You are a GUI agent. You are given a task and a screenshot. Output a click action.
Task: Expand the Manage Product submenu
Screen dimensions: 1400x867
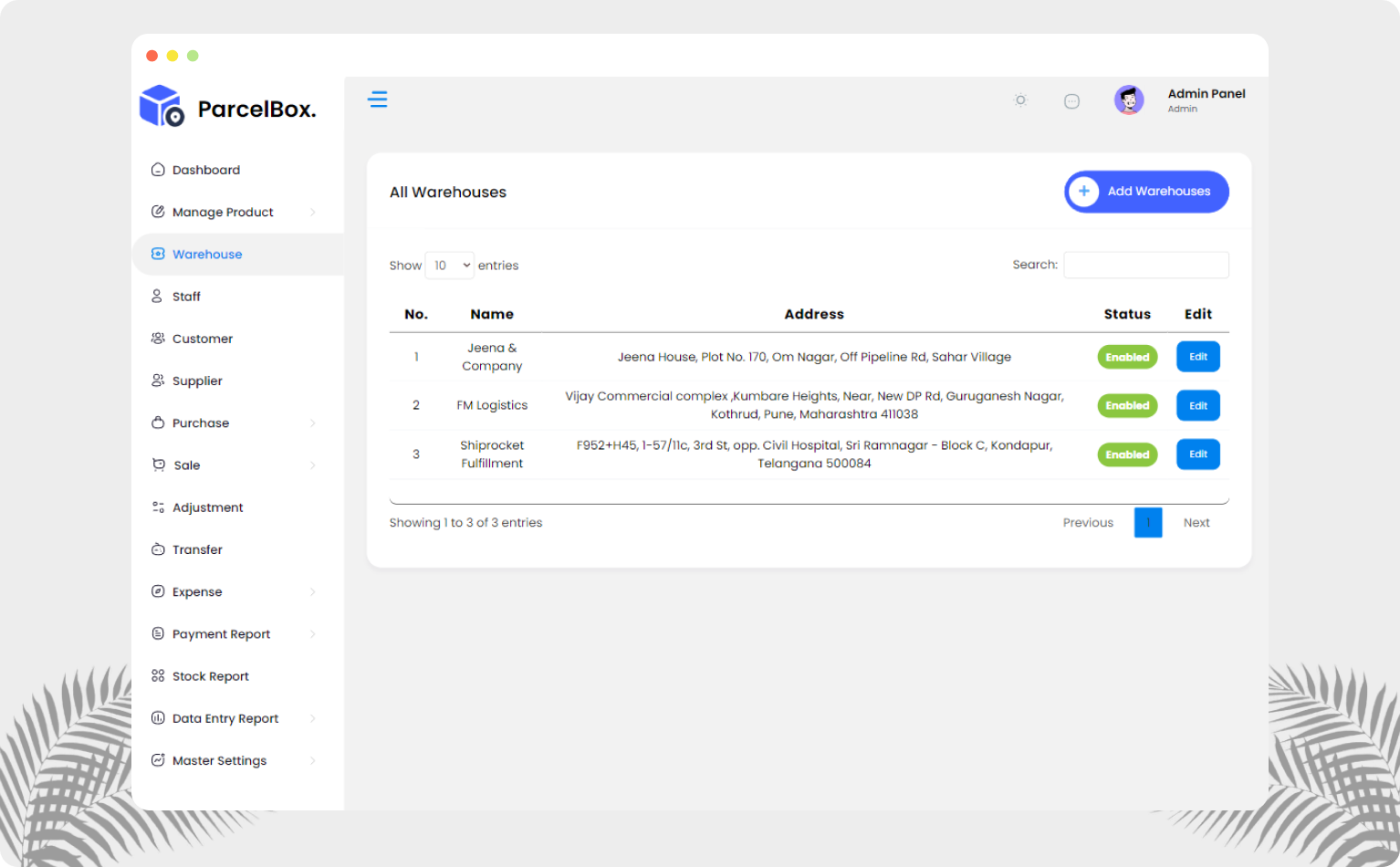pyautogui.click(x=314, y=212)
